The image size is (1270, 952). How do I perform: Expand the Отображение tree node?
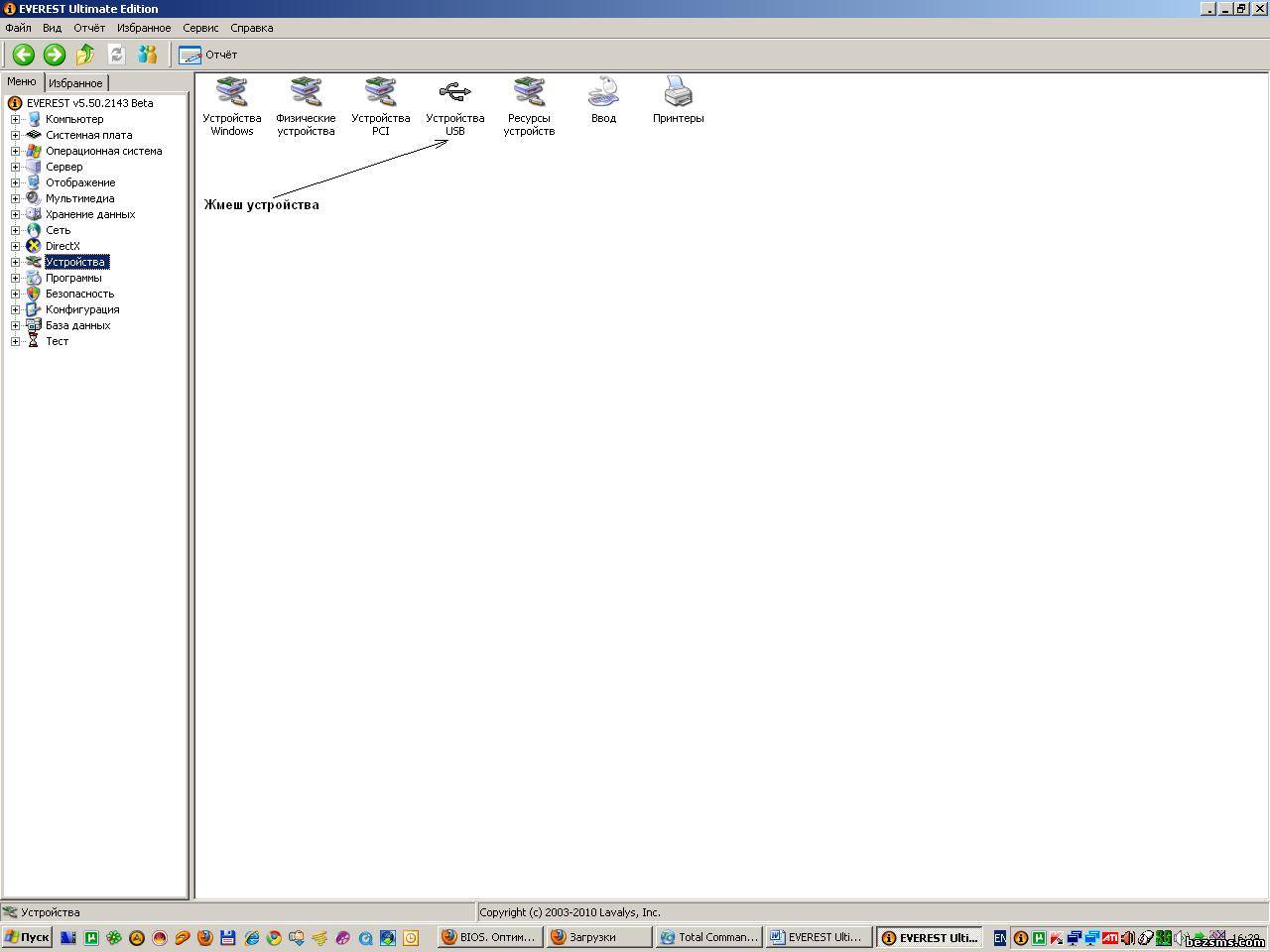pyautogui.click(x=15, y=182)
